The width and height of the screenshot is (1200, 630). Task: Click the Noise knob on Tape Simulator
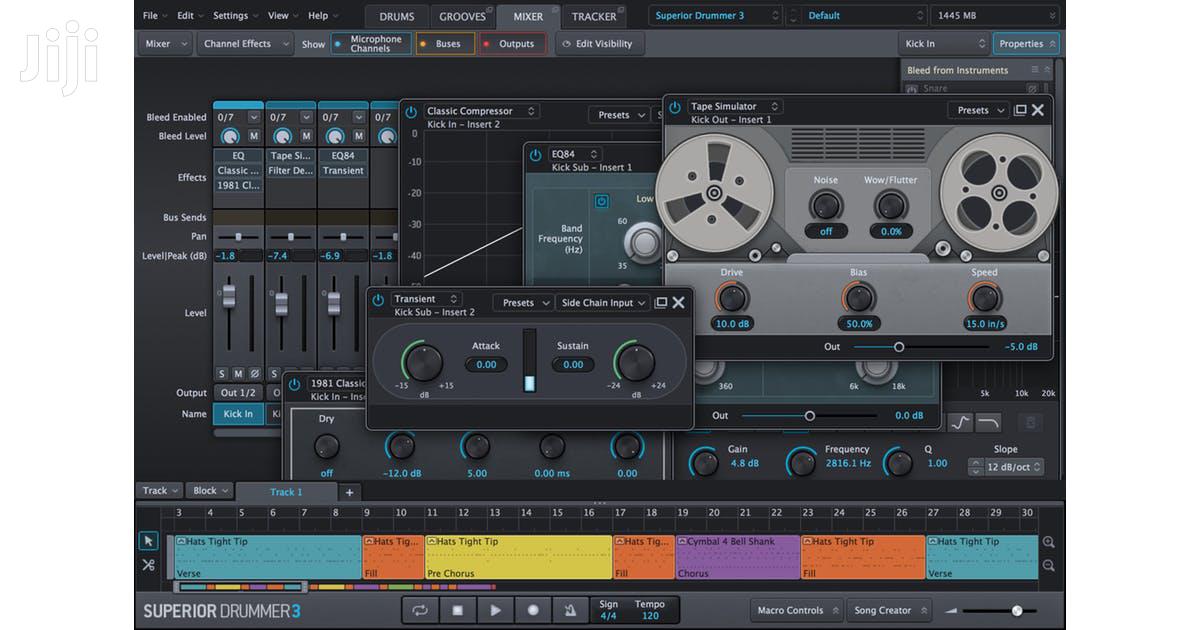[826, 206]
